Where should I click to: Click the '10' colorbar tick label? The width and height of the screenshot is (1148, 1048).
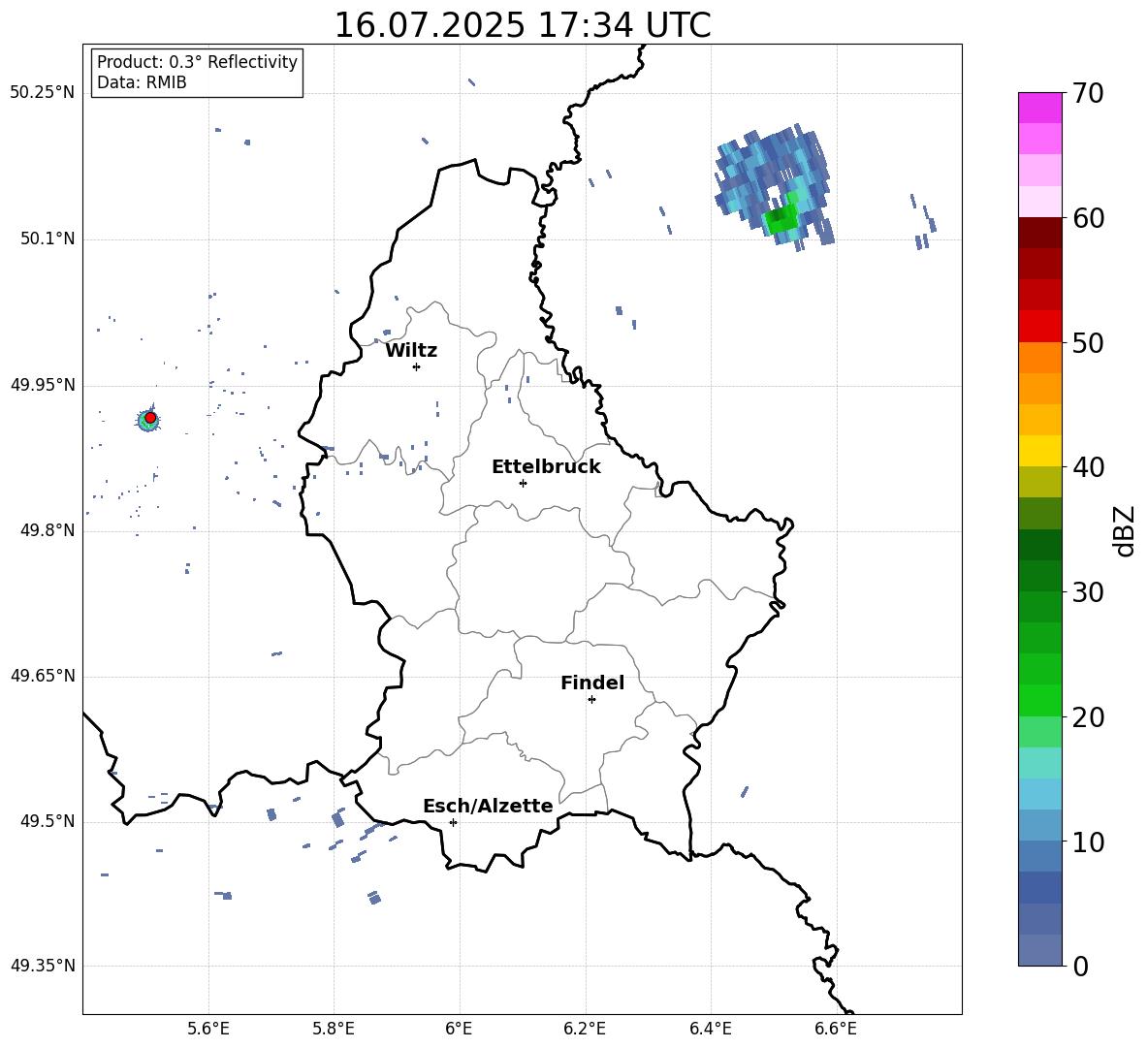click(1088, 842)
